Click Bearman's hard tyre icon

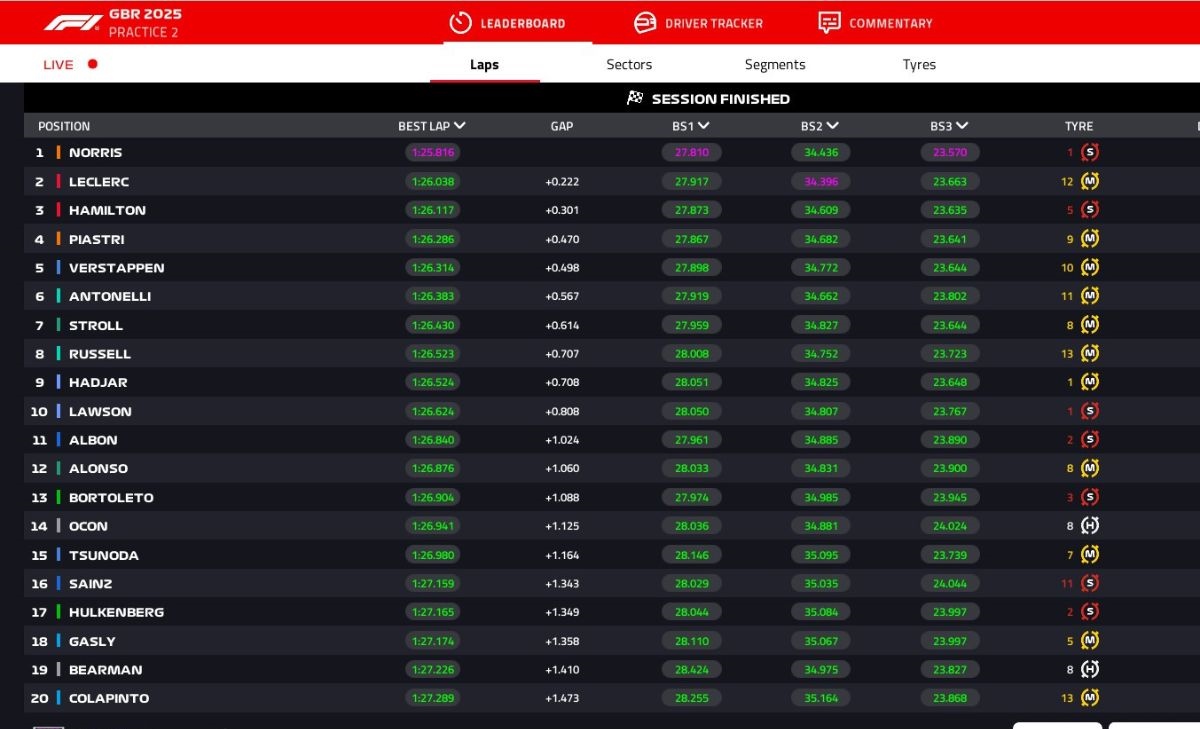[x=1090, y=670]
